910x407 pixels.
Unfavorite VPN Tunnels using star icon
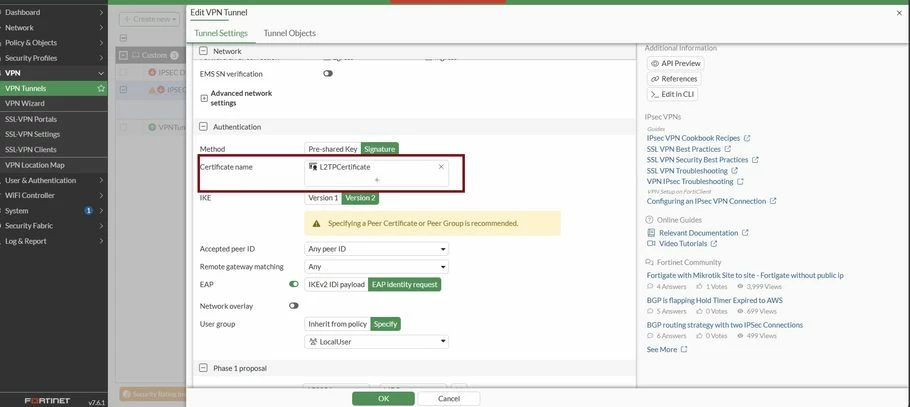(x=101, y=88)
